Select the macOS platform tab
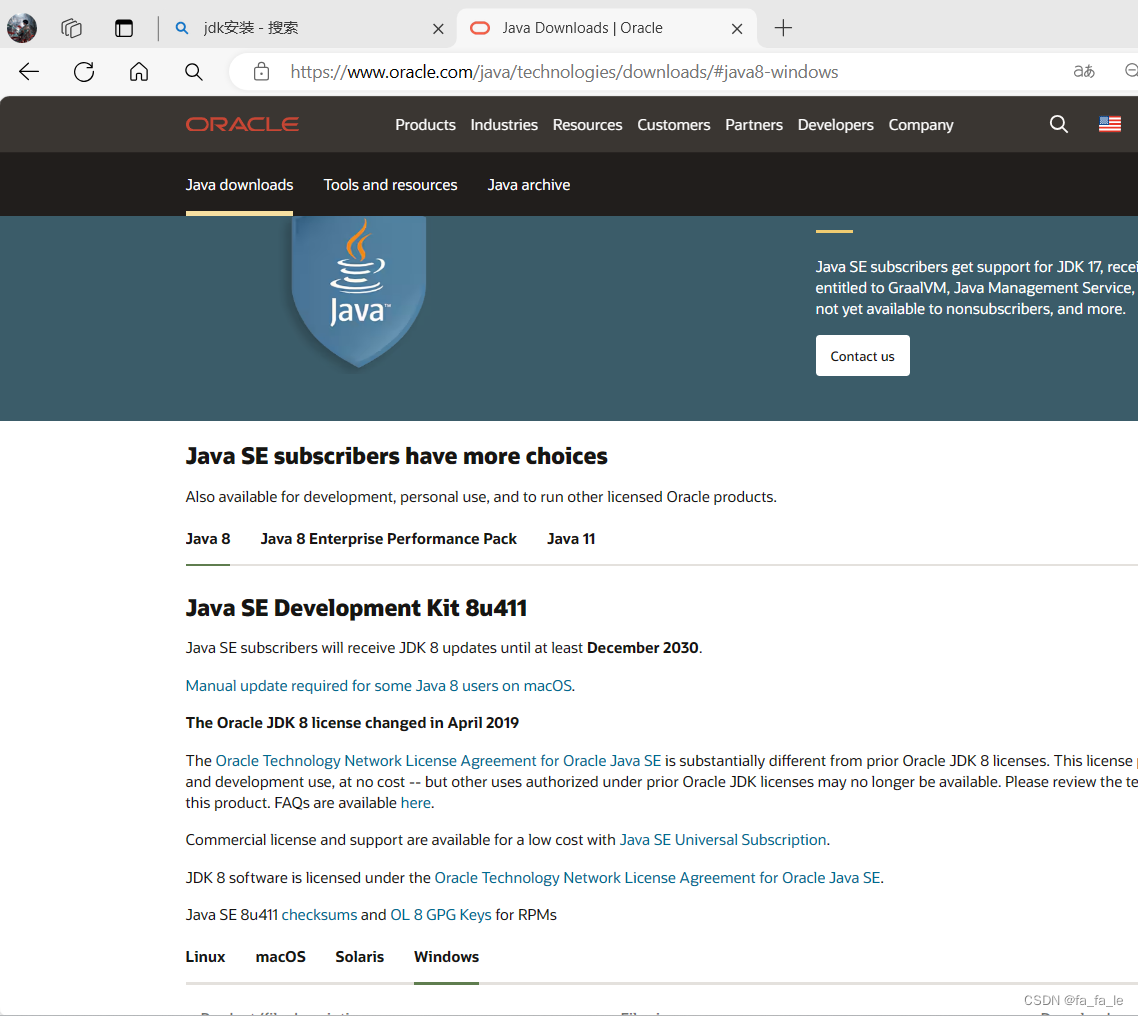Image resolution: width=1138 pixels, height=1016 pixels. pos(281,956)
